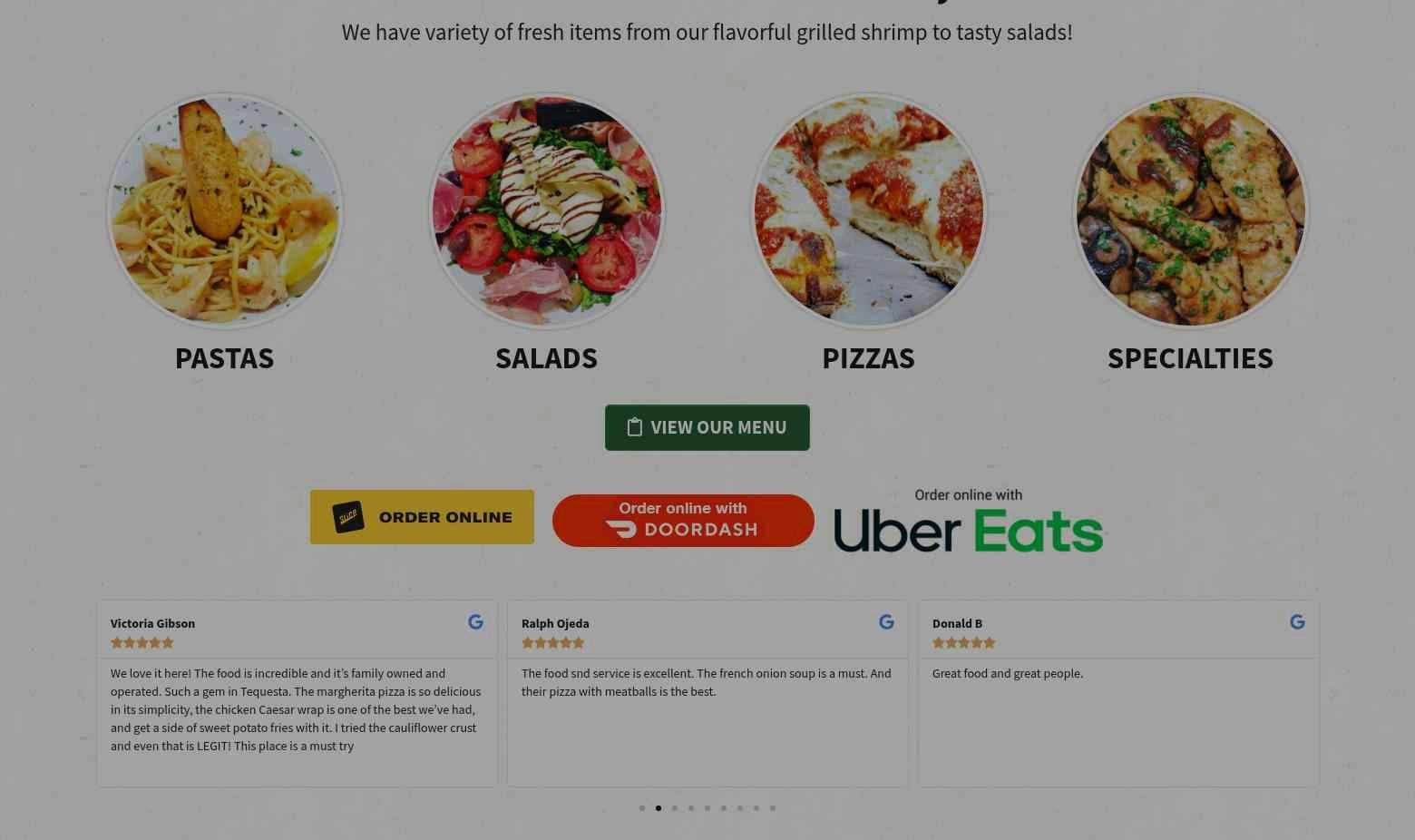Click Google icon on Victoria Gibson's review
Image resolution: width=1415 pixels, height=840 pixels.
[x=475, y=622]
